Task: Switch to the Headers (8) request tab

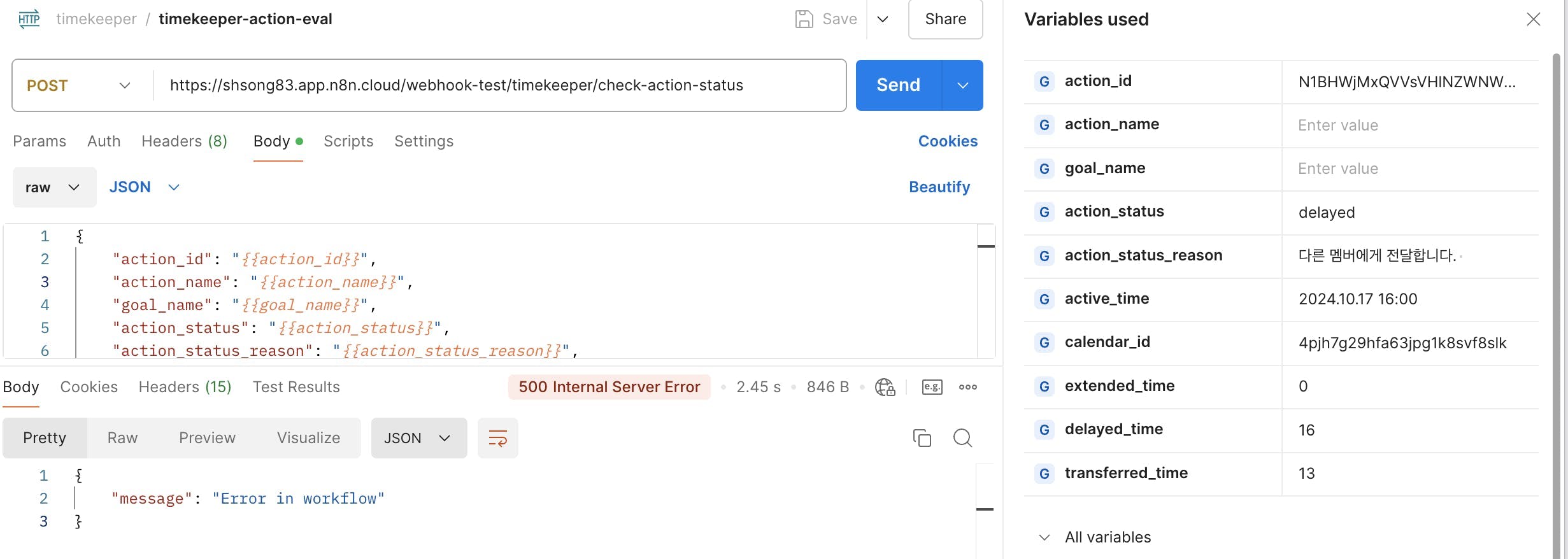Action: (x=184, y=141)
